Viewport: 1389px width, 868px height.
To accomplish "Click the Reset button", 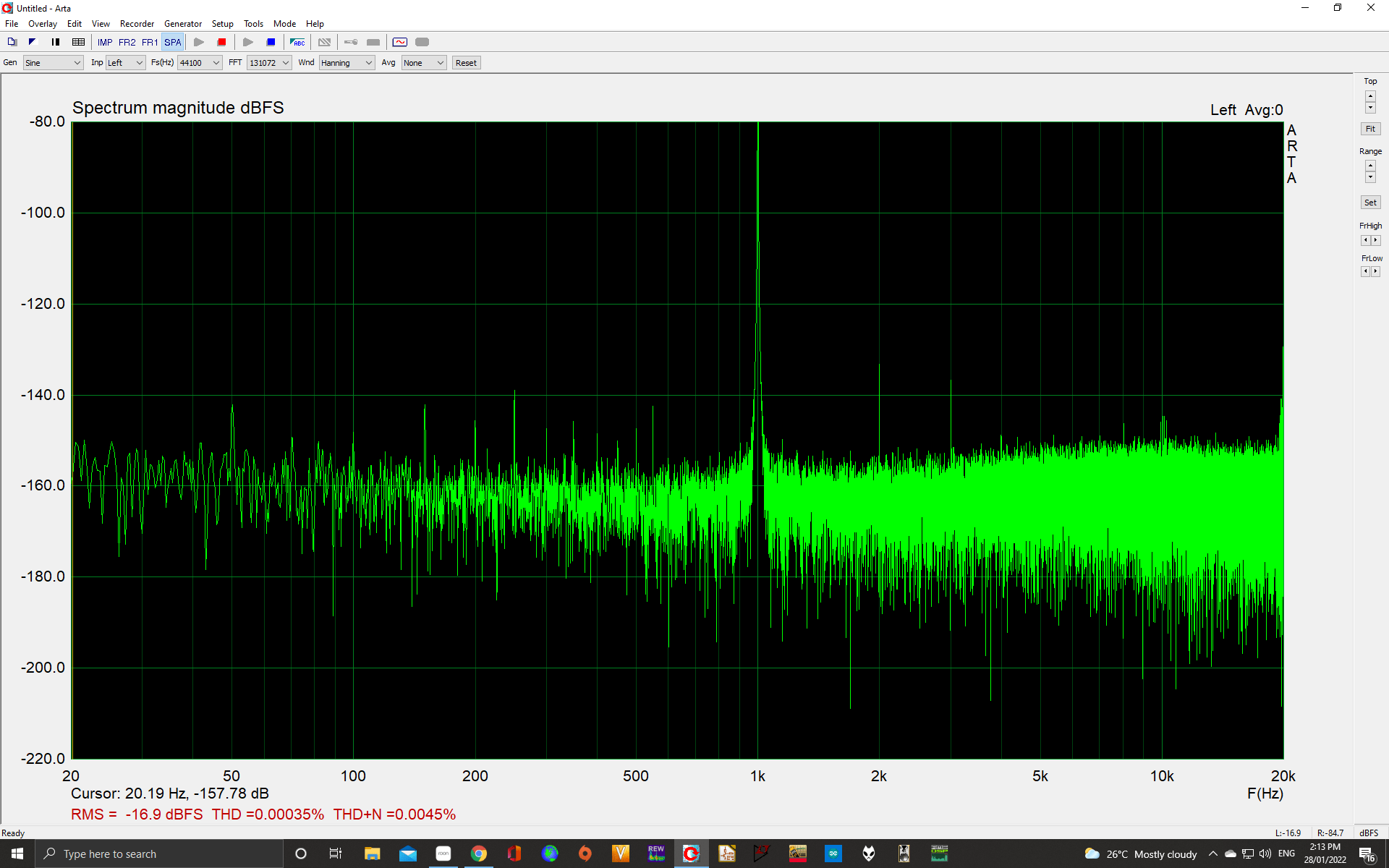I will (466, 63).
